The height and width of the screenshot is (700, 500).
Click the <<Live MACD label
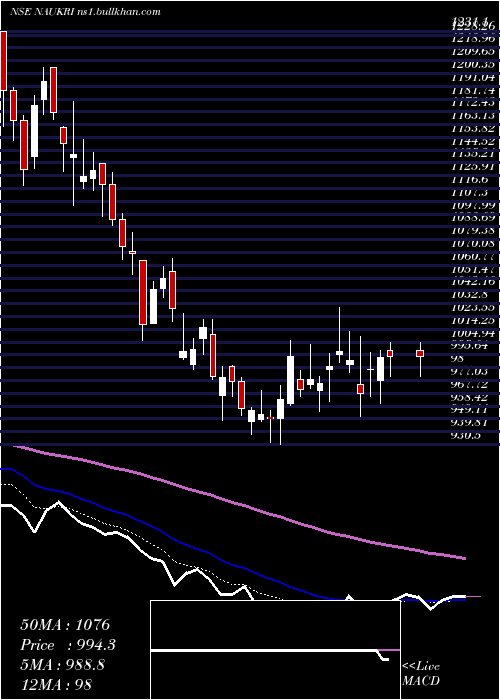421,673
